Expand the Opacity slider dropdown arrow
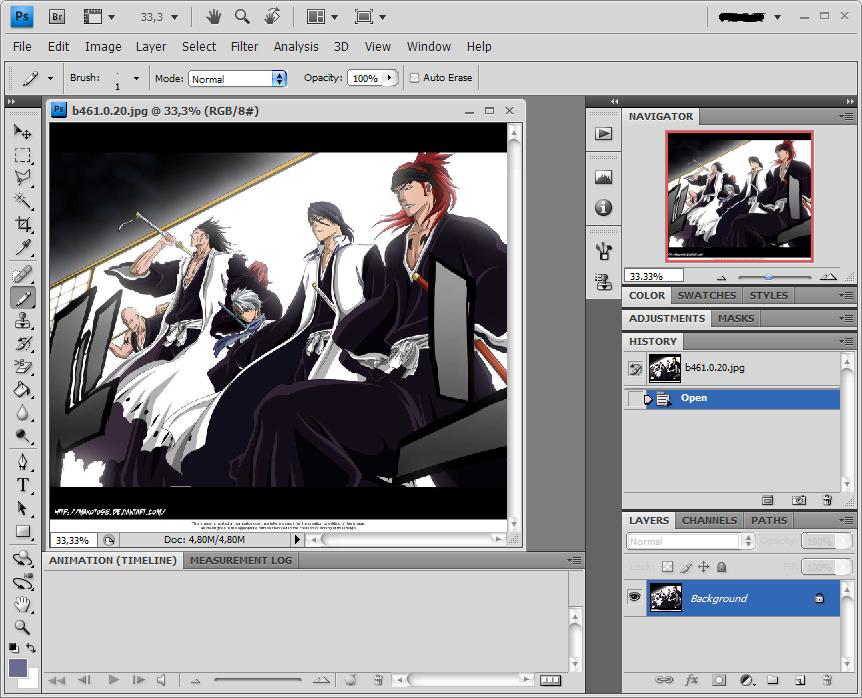Screen dimensions: 862x698 point(388,78)
